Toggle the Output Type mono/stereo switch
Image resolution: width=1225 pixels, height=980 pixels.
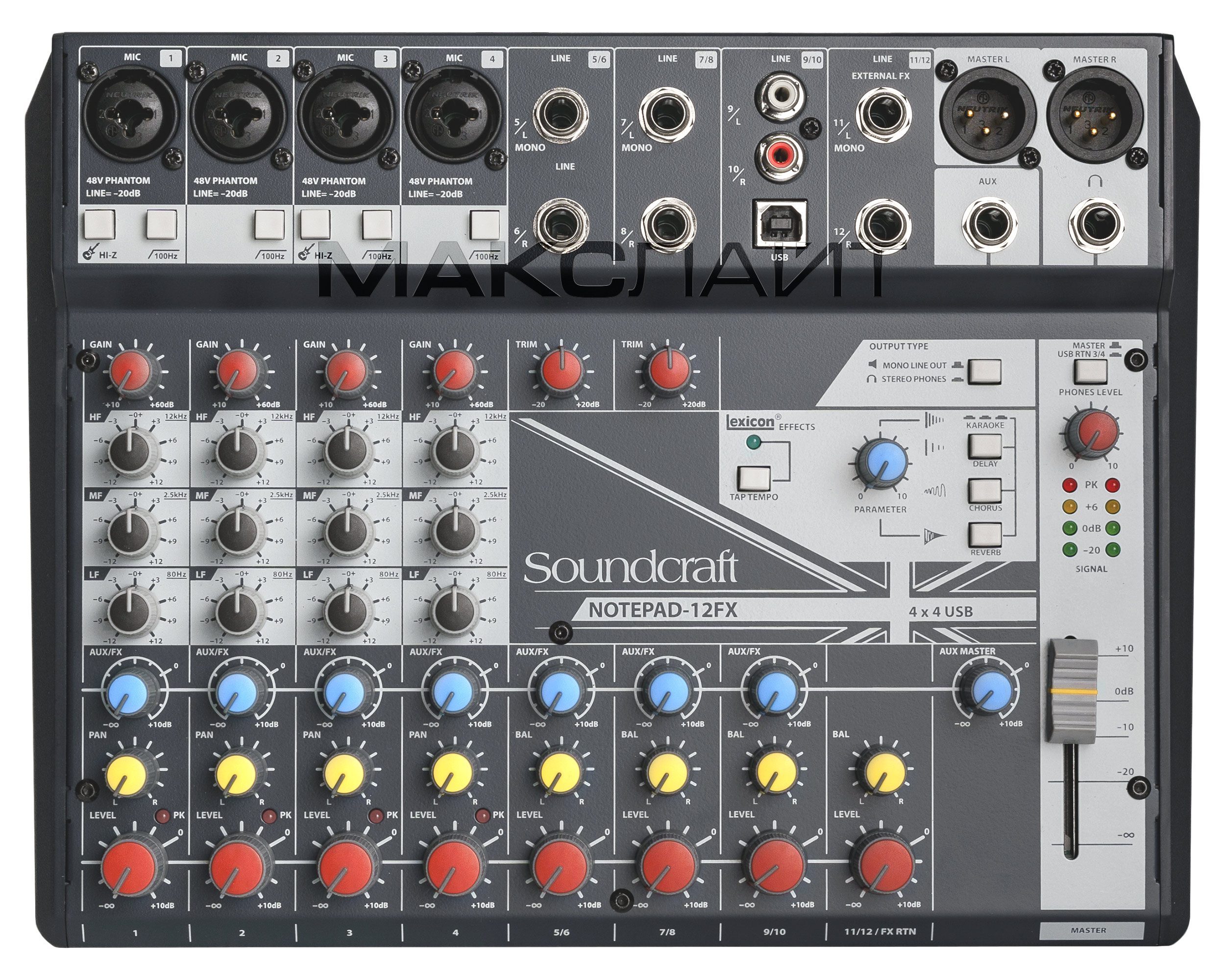pyautogui.click(x=984, y=372)
